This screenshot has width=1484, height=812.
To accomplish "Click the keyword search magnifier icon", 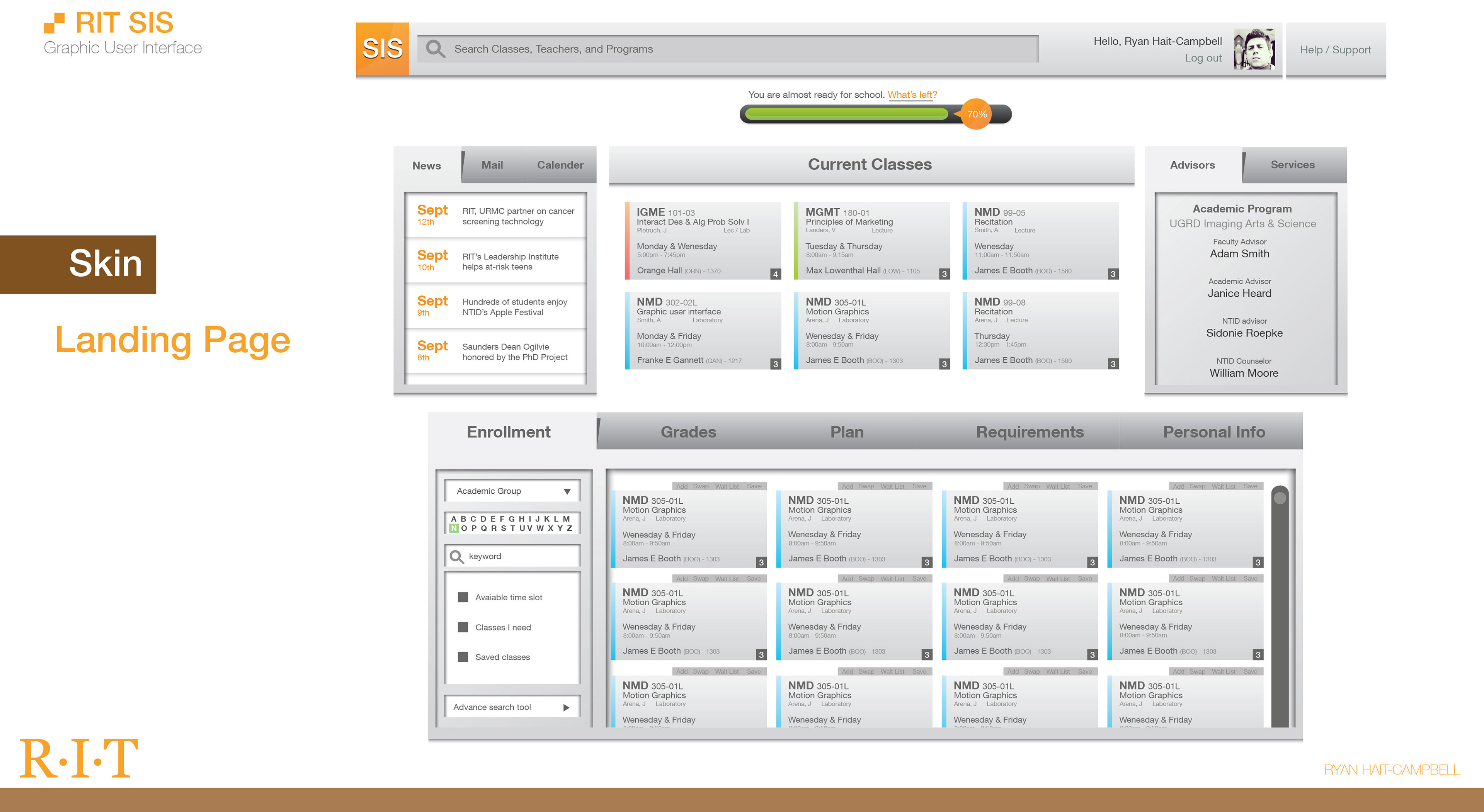I will click(x=456, y=556).
